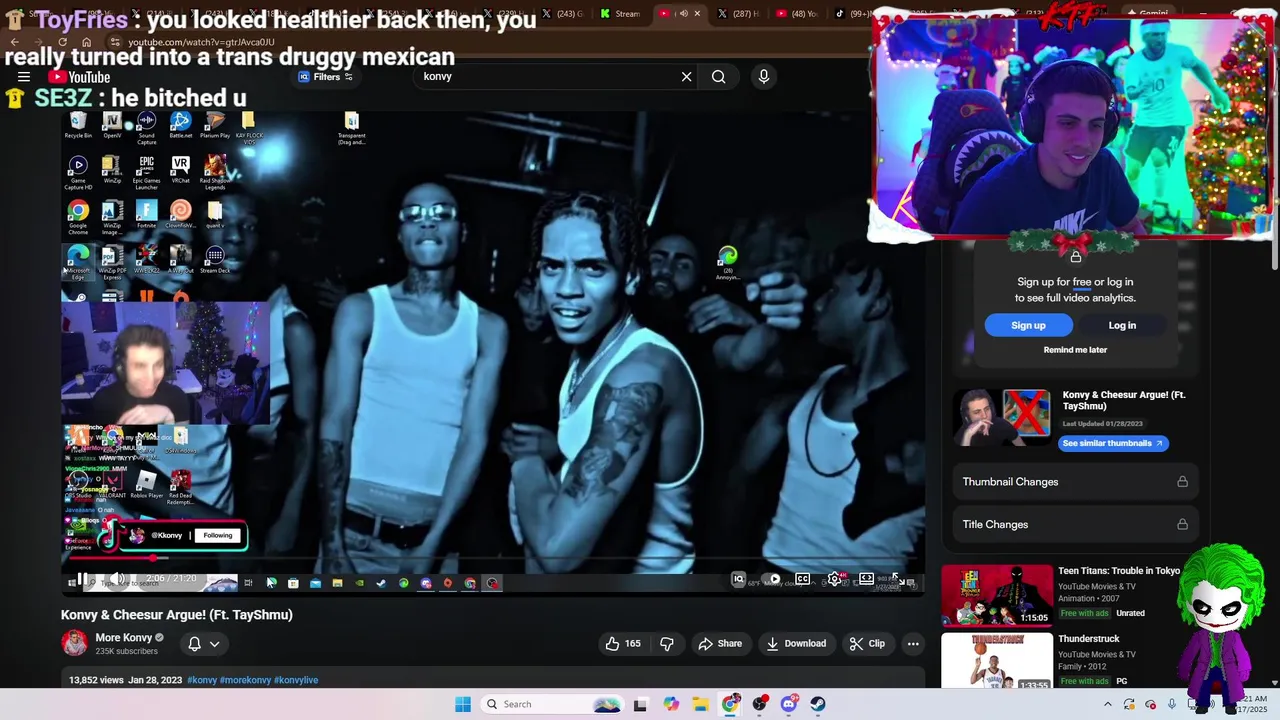This screenshot has width=1280, height=720.
Task: Expand the notification bell dropdown
Action: (x=203, y=644)
